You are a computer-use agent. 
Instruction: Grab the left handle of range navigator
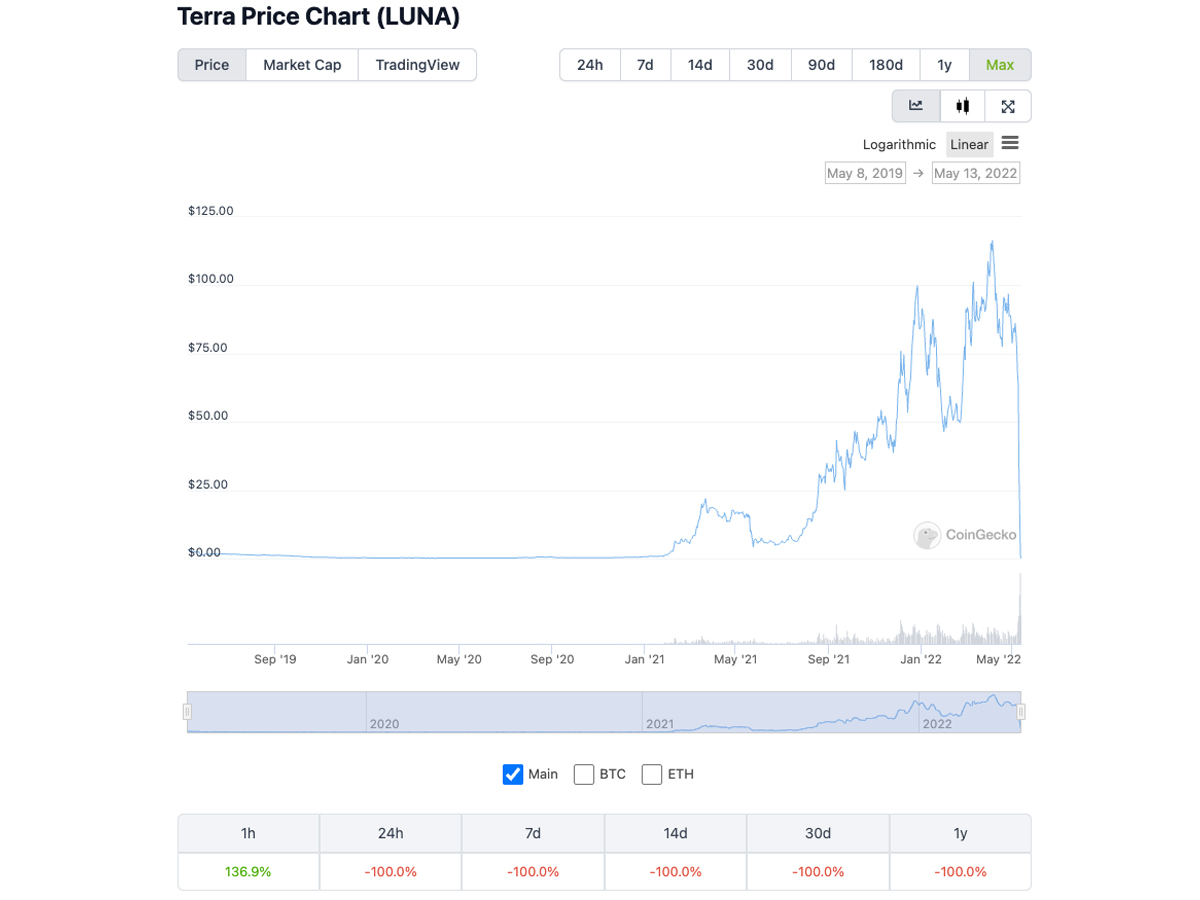coord(187,712)
